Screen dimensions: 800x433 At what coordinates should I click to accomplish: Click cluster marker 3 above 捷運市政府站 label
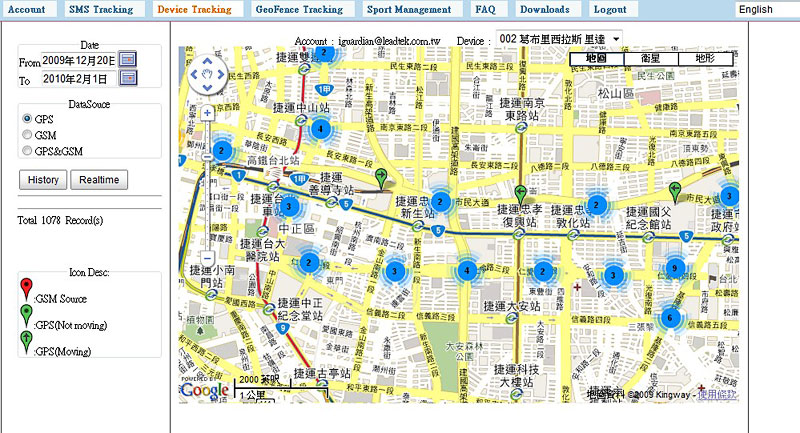coord(729,196)
